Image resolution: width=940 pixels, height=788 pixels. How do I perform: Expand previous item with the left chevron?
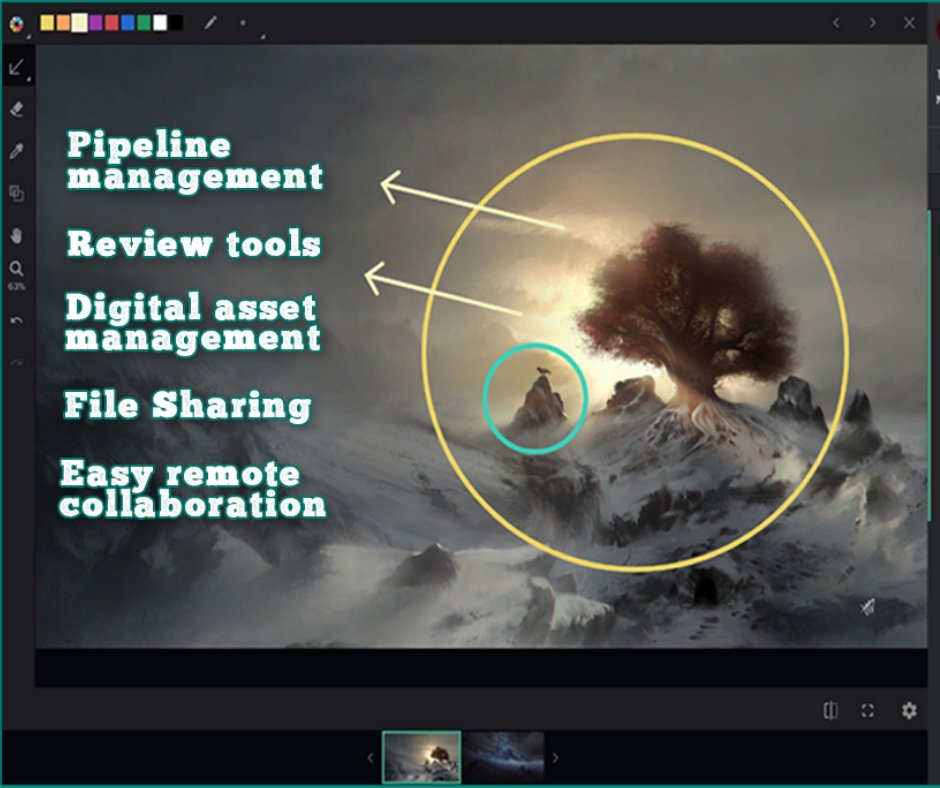click(837, 21)
